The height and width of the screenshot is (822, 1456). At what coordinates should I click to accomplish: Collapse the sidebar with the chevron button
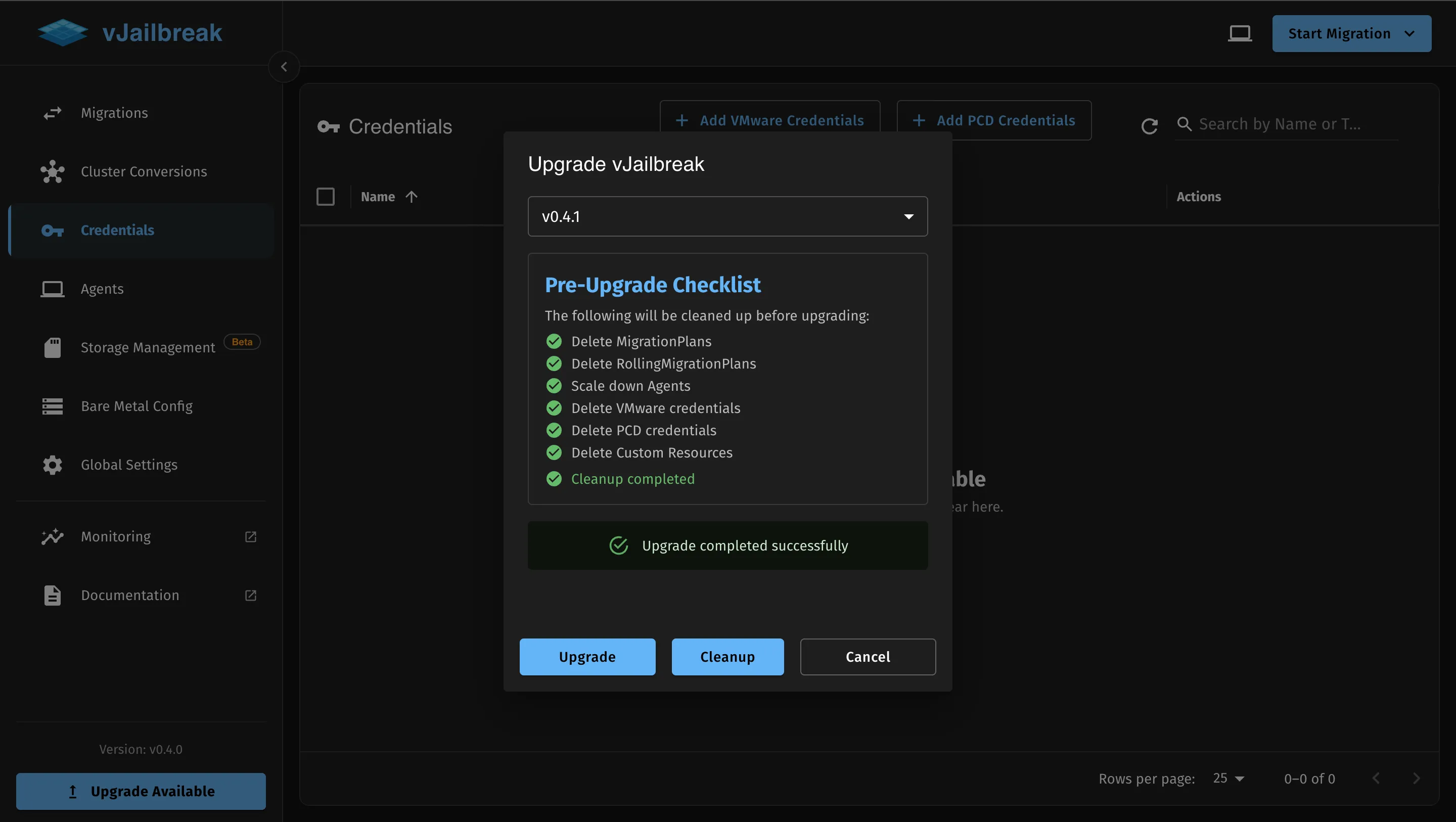pos(284,67)
